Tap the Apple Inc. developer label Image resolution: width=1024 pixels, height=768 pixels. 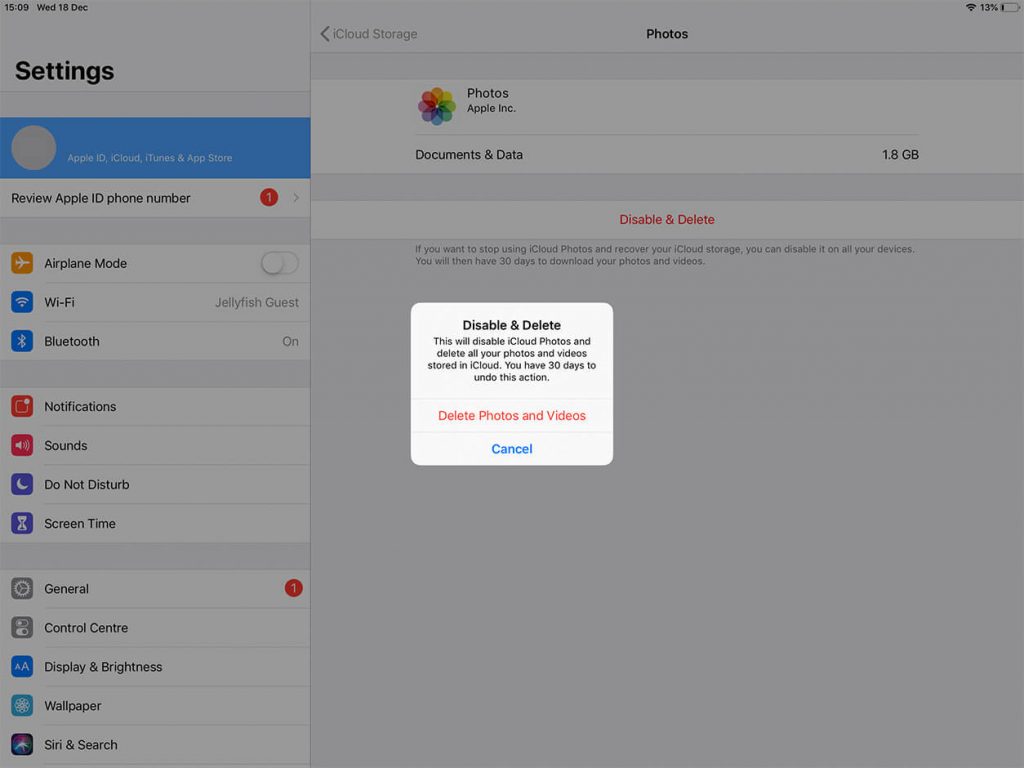click(491, 108)
